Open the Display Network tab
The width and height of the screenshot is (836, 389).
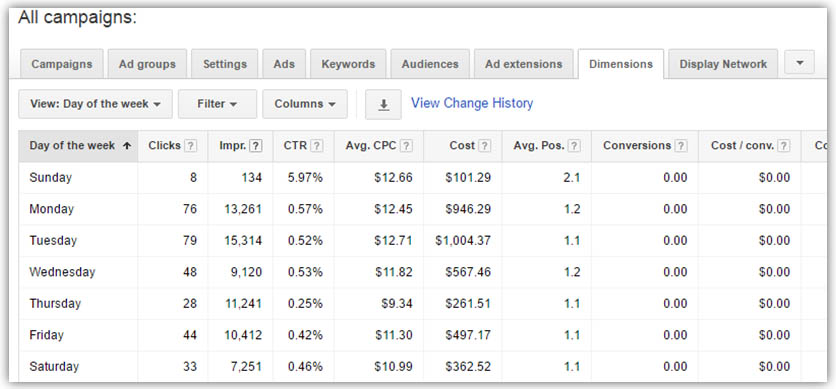click(x=723, y=64)
